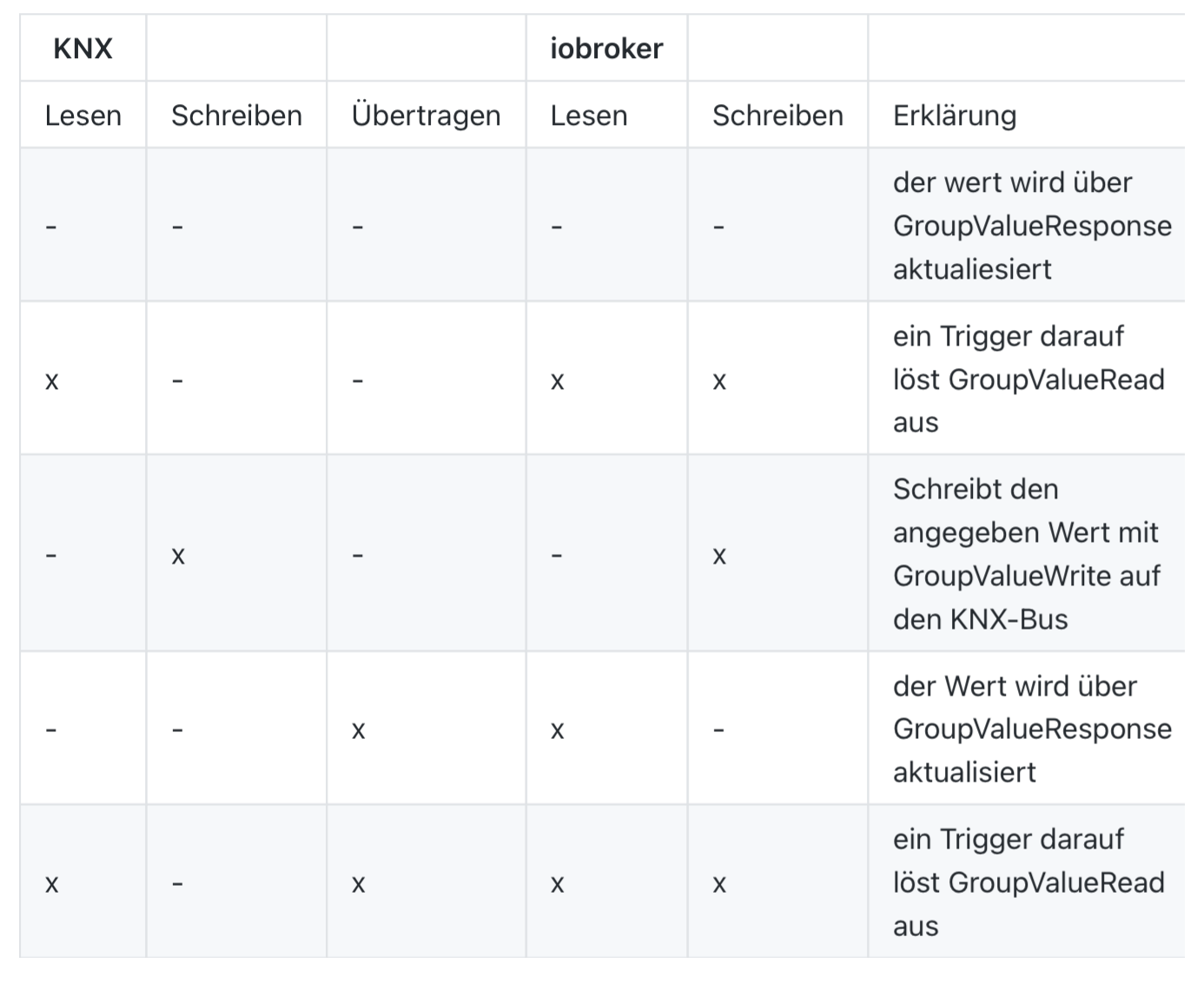Click 'der Wert wird über GroupValueResponse aktualisiert' cell

1032,729
